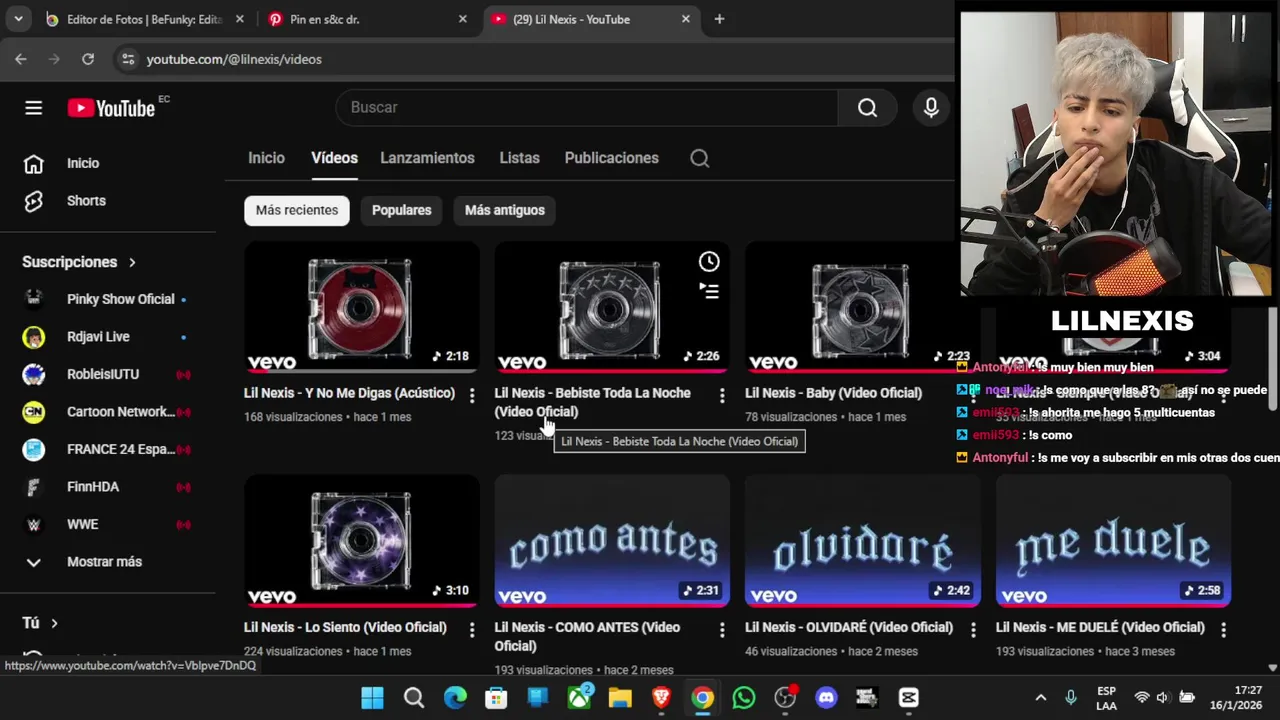Screen dimensions: 1280x720
Task: Open options menu for COMO ANTES video
Action: pyautogui.click(x=722, y=630)
